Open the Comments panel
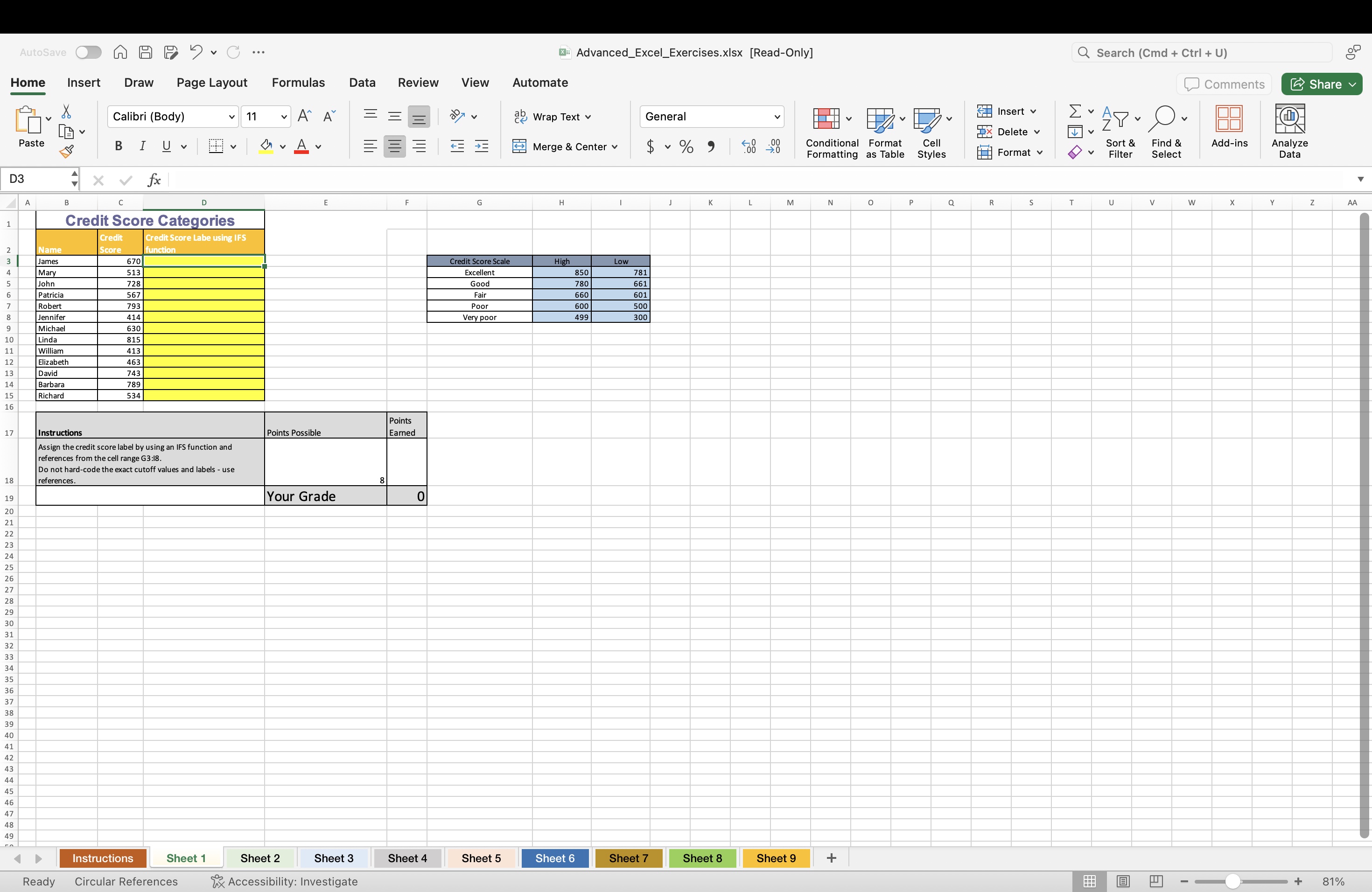Screen dimensions: 1372x892 click(x=1223, y=84)
